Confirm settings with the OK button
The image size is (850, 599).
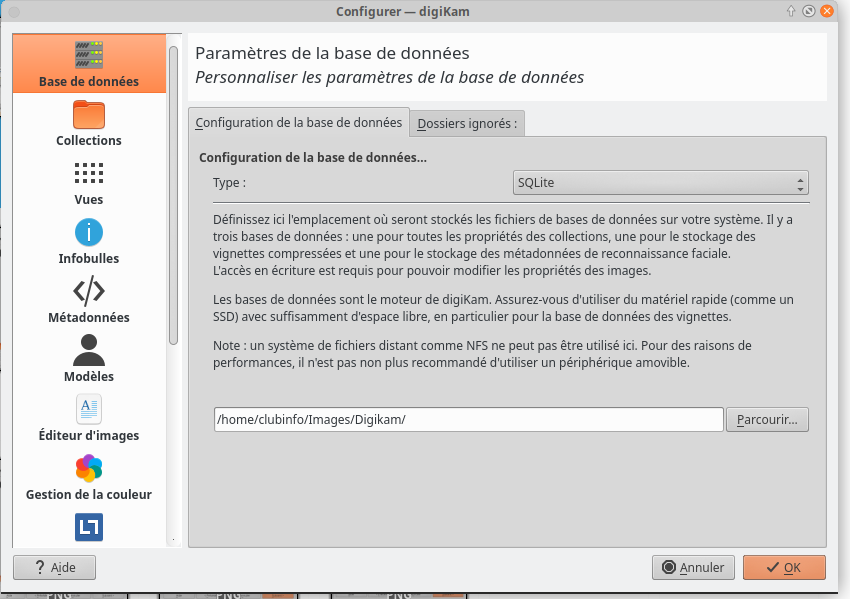tap(784, 568)
